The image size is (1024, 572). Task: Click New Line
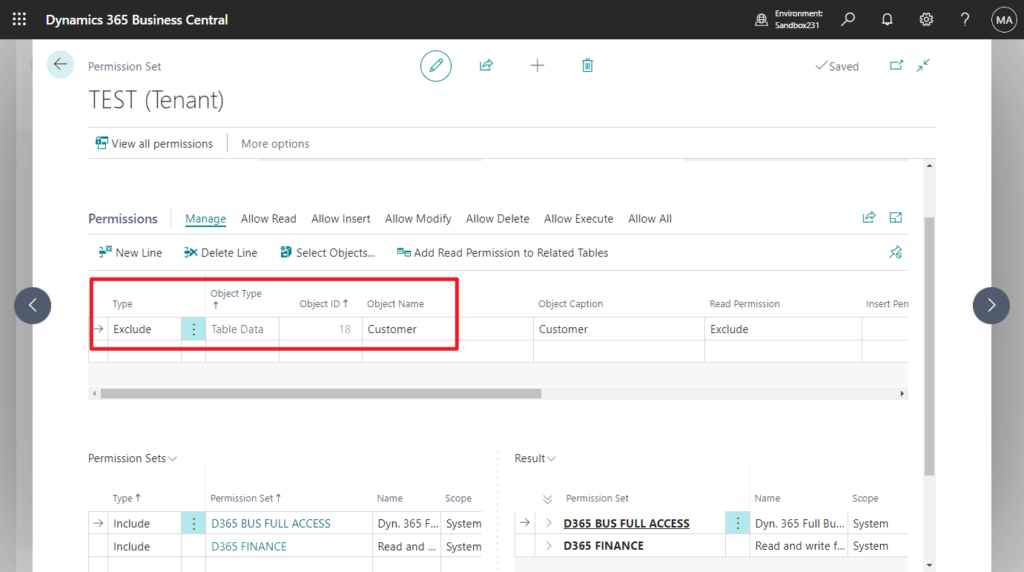[130, 253]
